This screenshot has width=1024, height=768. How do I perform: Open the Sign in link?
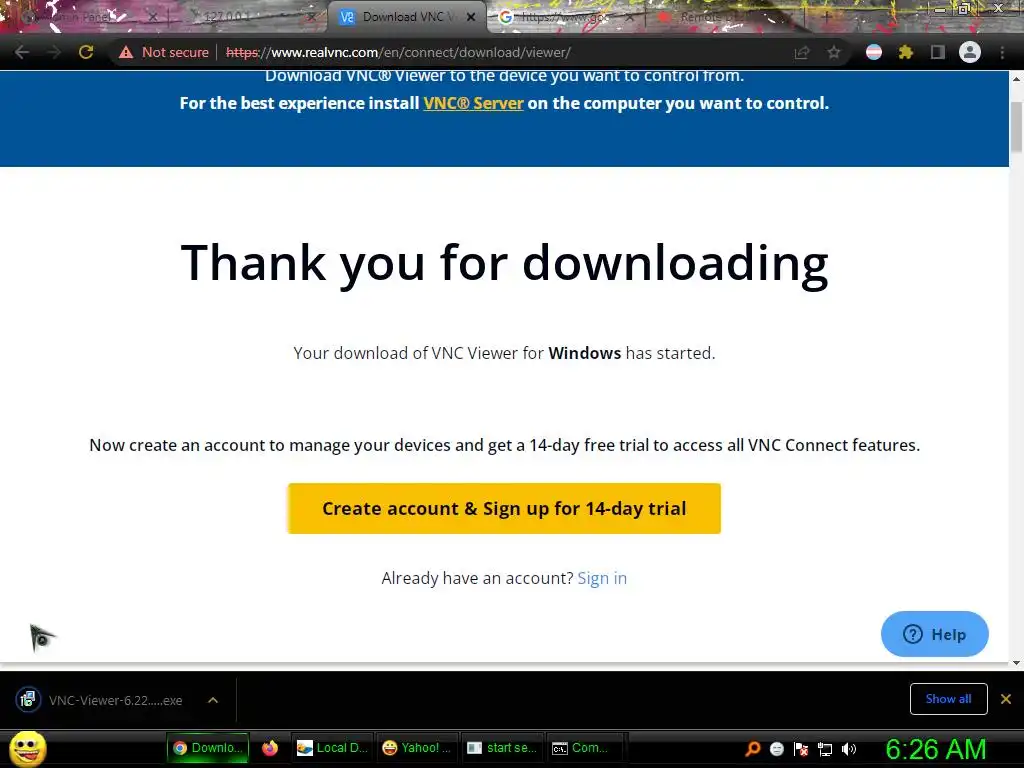(x=602, y=578)
